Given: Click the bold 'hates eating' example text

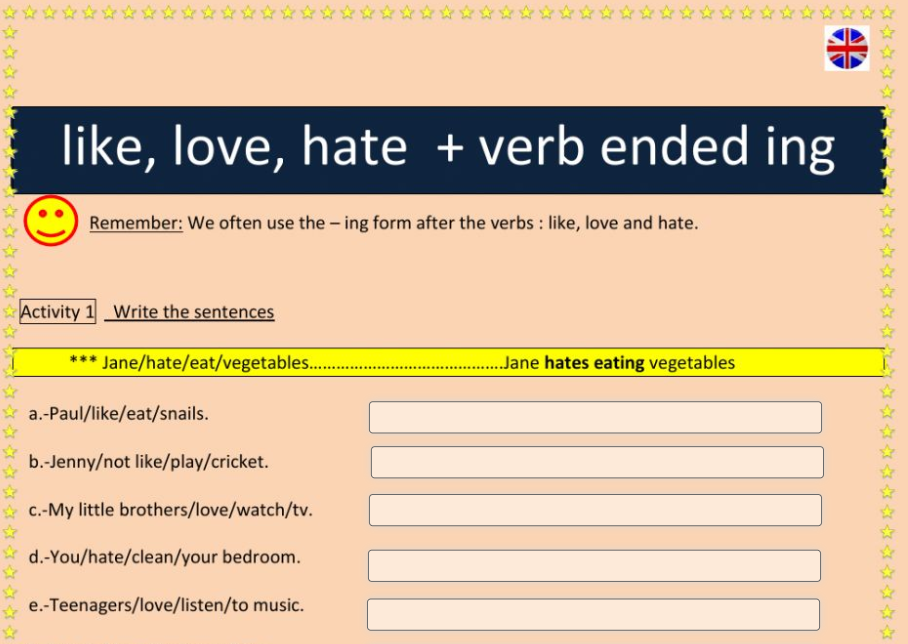Looking at the screenshot, I should (594, 363).
